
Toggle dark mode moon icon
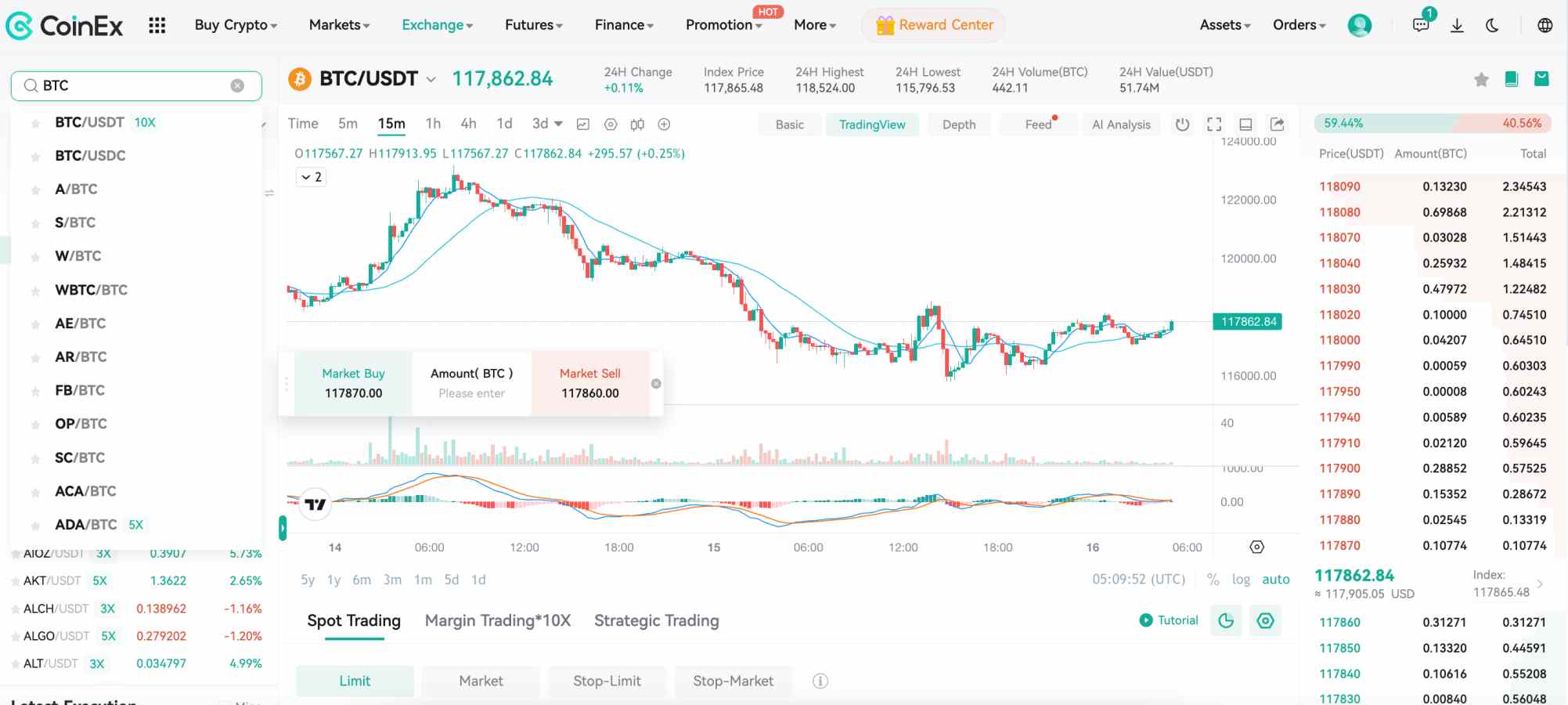1493,25
